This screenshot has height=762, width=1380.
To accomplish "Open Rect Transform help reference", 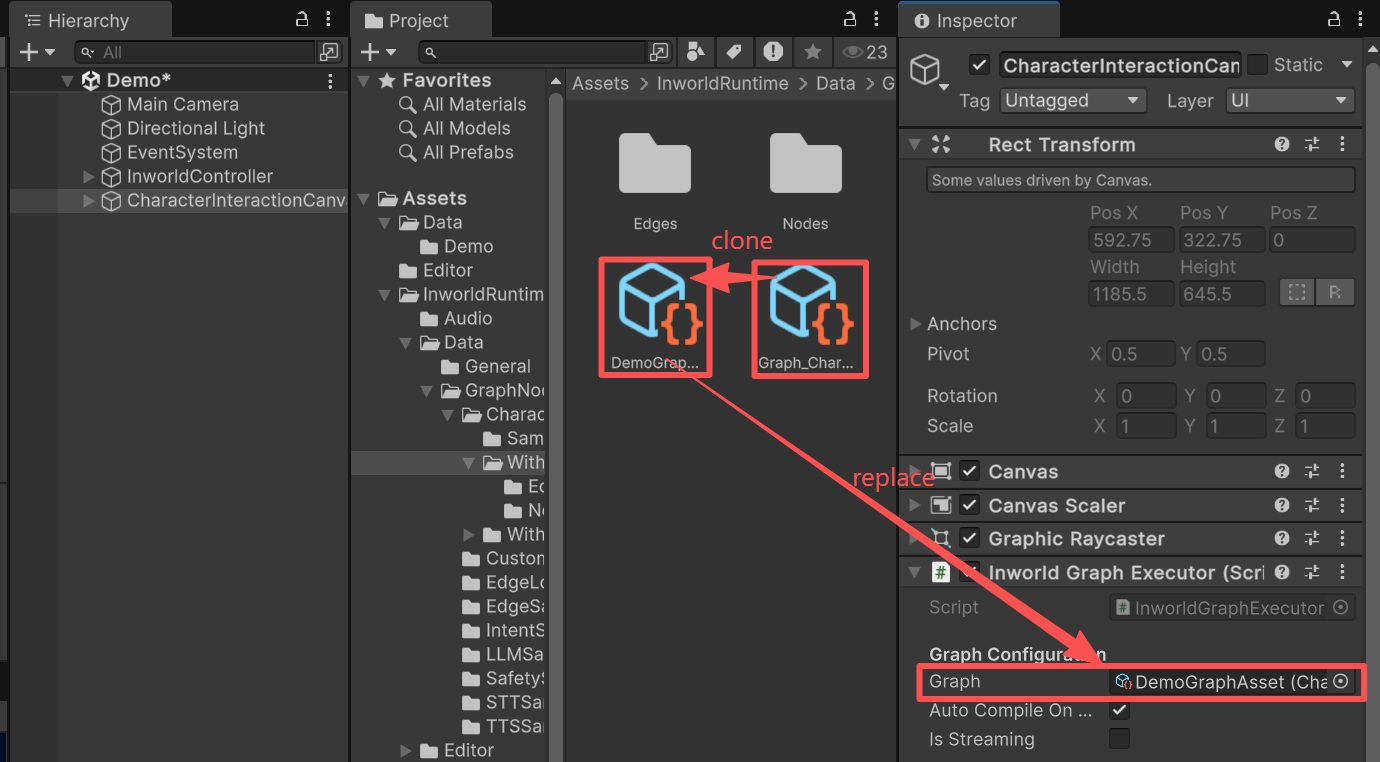I will pos(1282,145).
